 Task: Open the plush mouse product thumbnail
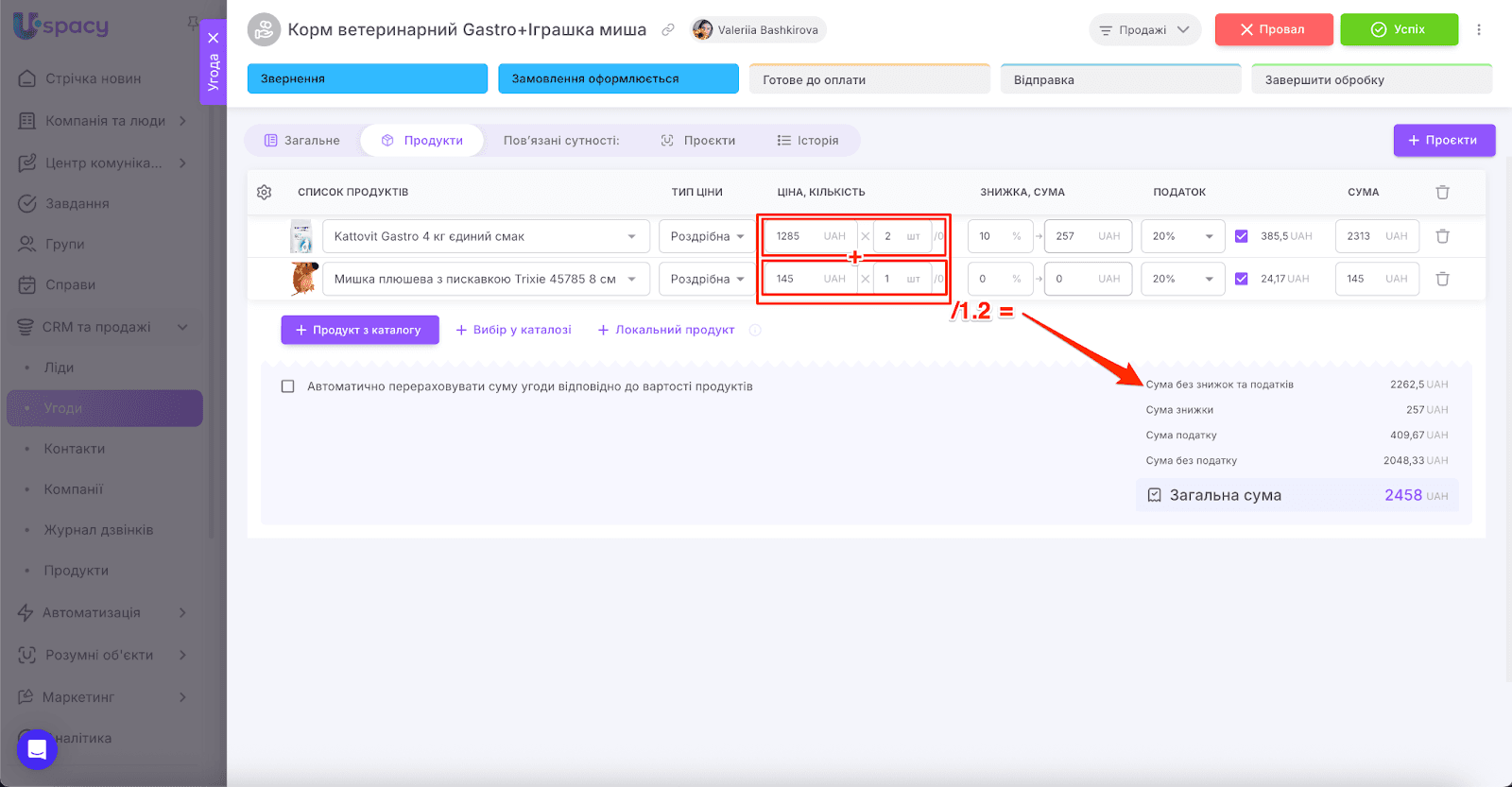(x=302, y=279)
